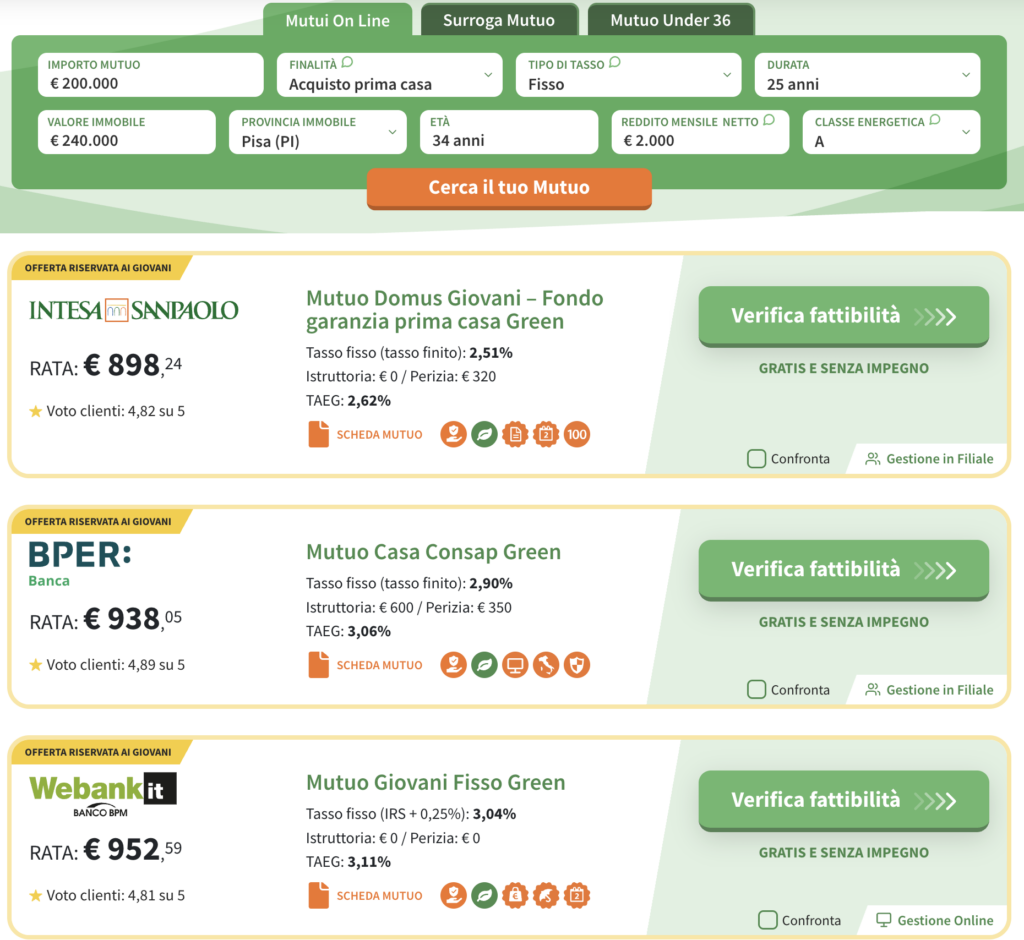This screenshot has width=1024, height=940.
Task: Check Confronta for the Webank mortgage
Action: (x=767, y=920)
